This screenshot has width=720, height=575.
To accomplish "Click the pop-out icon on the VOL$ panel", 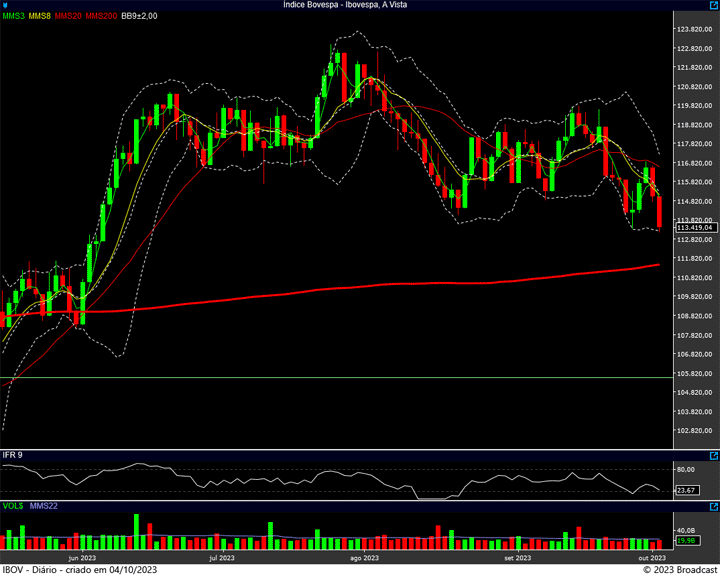I will click(x=712, y=506).
